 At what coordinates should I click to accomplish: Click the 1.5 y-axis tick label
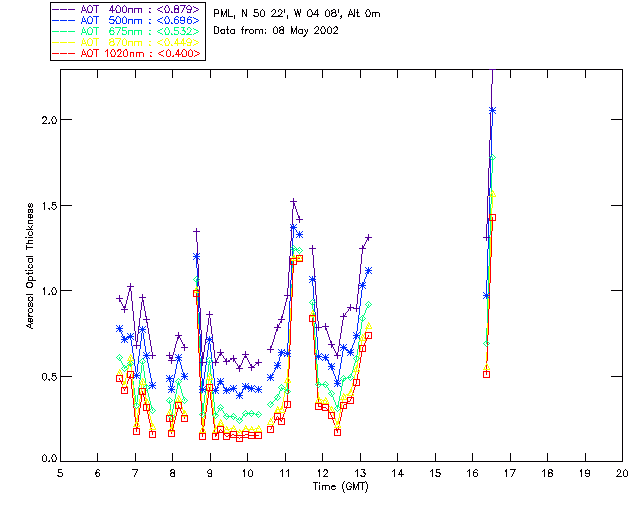49,205
